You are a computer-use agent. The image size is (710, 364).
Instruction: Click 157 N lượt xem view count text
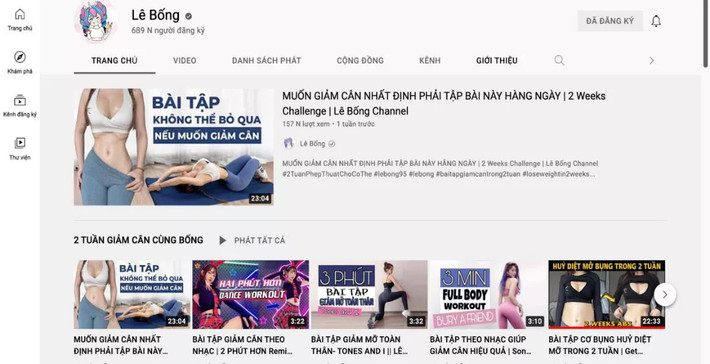pyautogui.click(x=306, y=124)
